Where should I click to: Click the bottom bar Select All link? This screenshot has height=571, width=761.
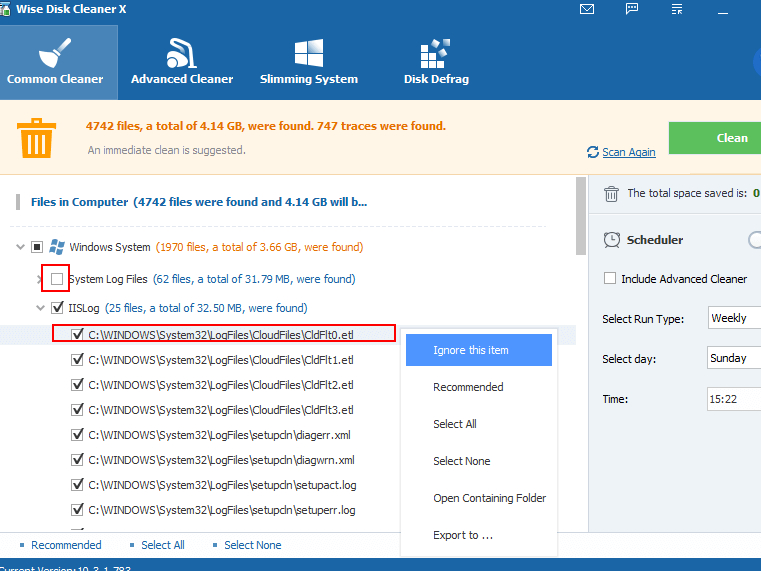[163, 545]
